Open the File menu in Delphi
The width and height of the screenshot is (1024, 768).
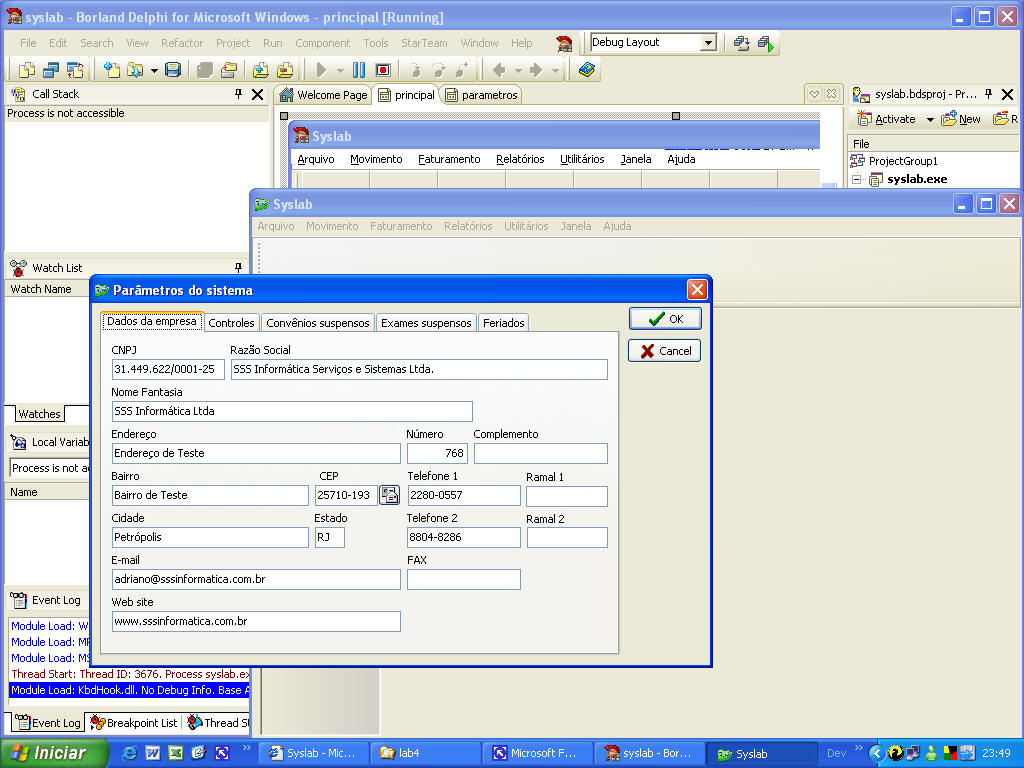tap(28, 43)
